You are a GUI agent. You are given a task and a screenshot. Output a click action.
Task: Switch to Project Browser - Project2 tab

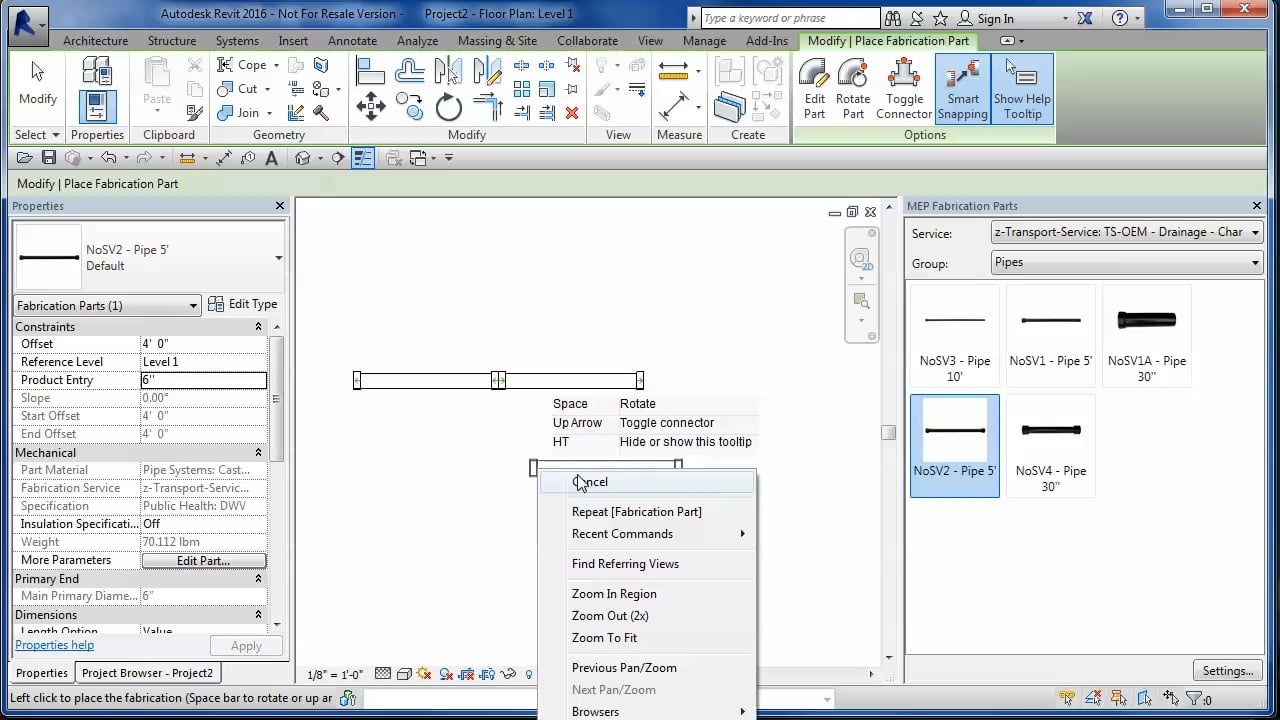147,673
